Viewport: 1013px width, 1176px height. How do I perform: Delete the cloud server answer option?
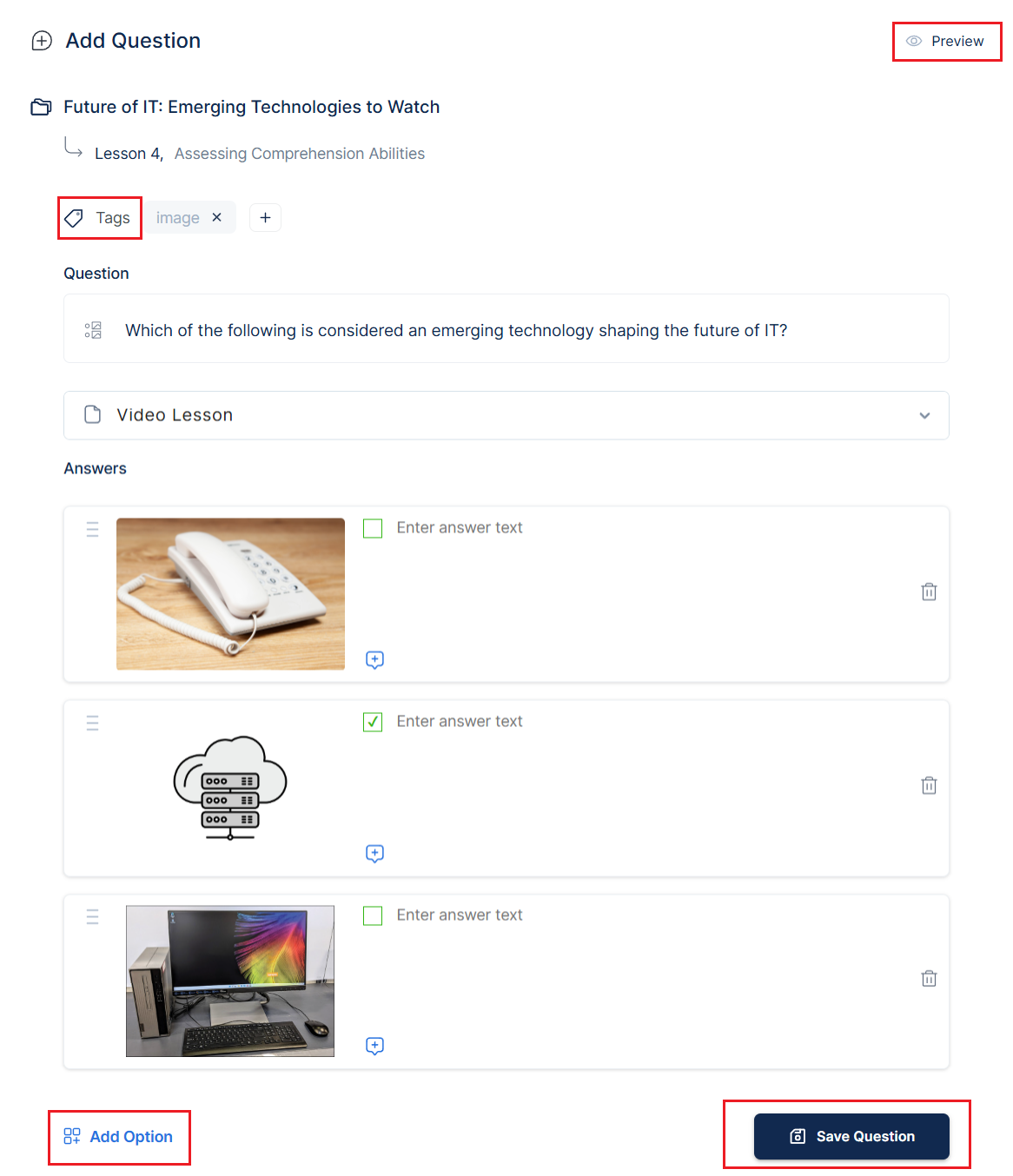click(x=929, y=785)
